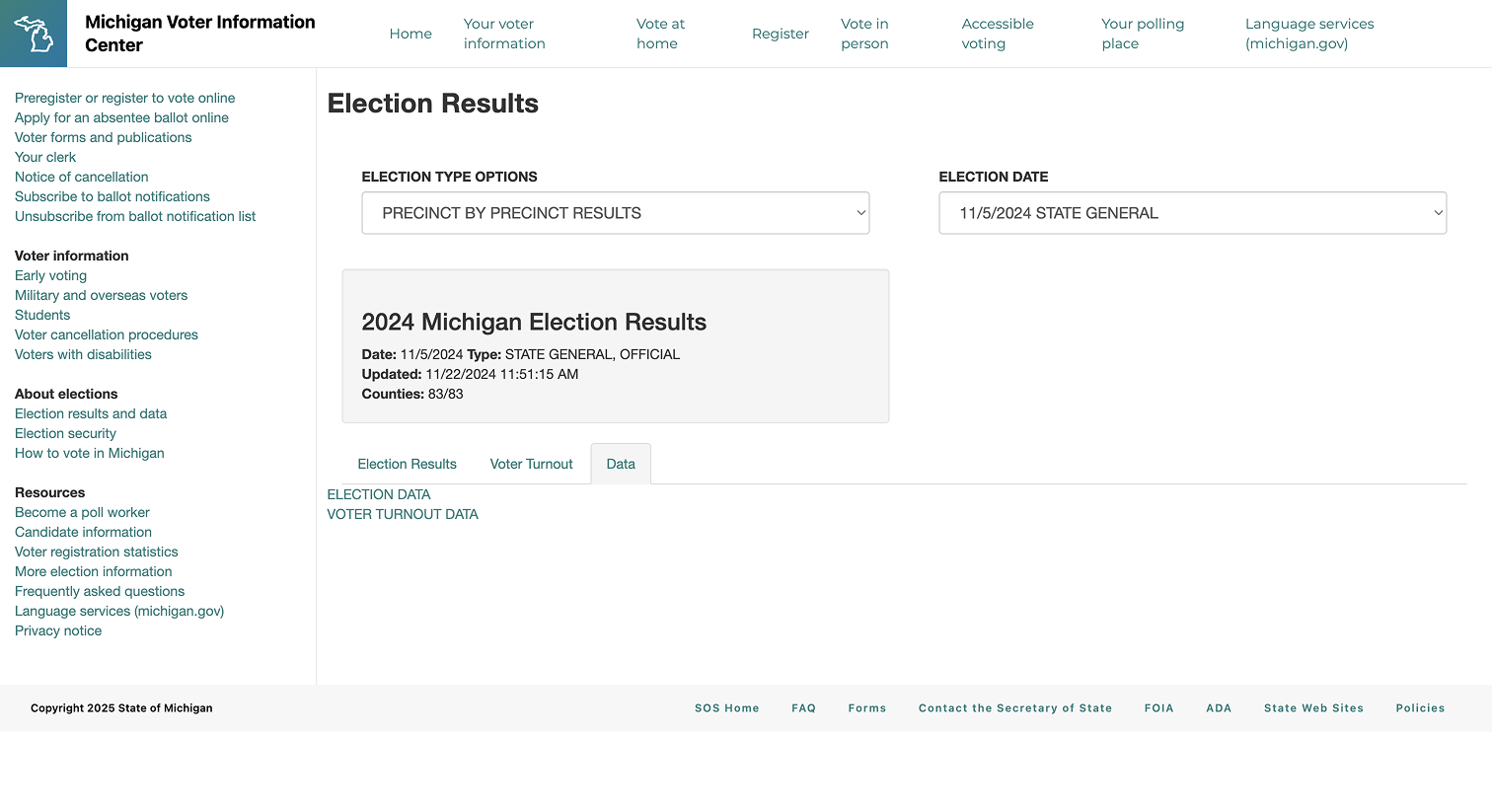Open Language services link in sidebar
This screenshot has height=812, width=1492.
pos(119,611)
